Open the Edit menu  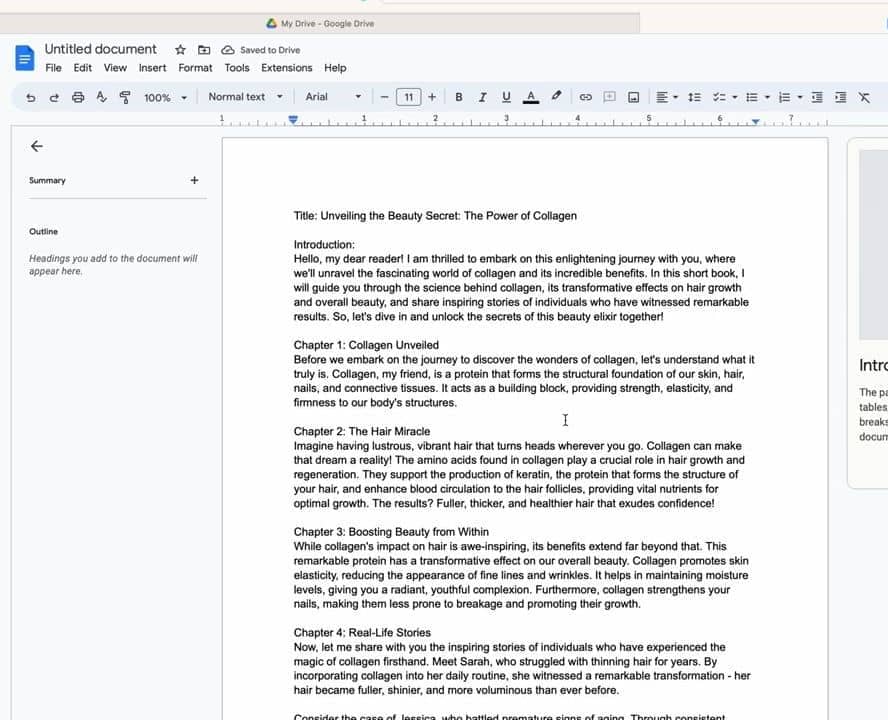[82, 68]
